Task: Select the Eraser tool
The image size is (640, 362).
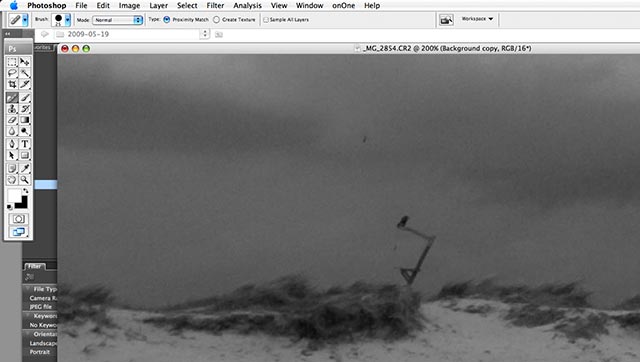Action: [12, 120]
